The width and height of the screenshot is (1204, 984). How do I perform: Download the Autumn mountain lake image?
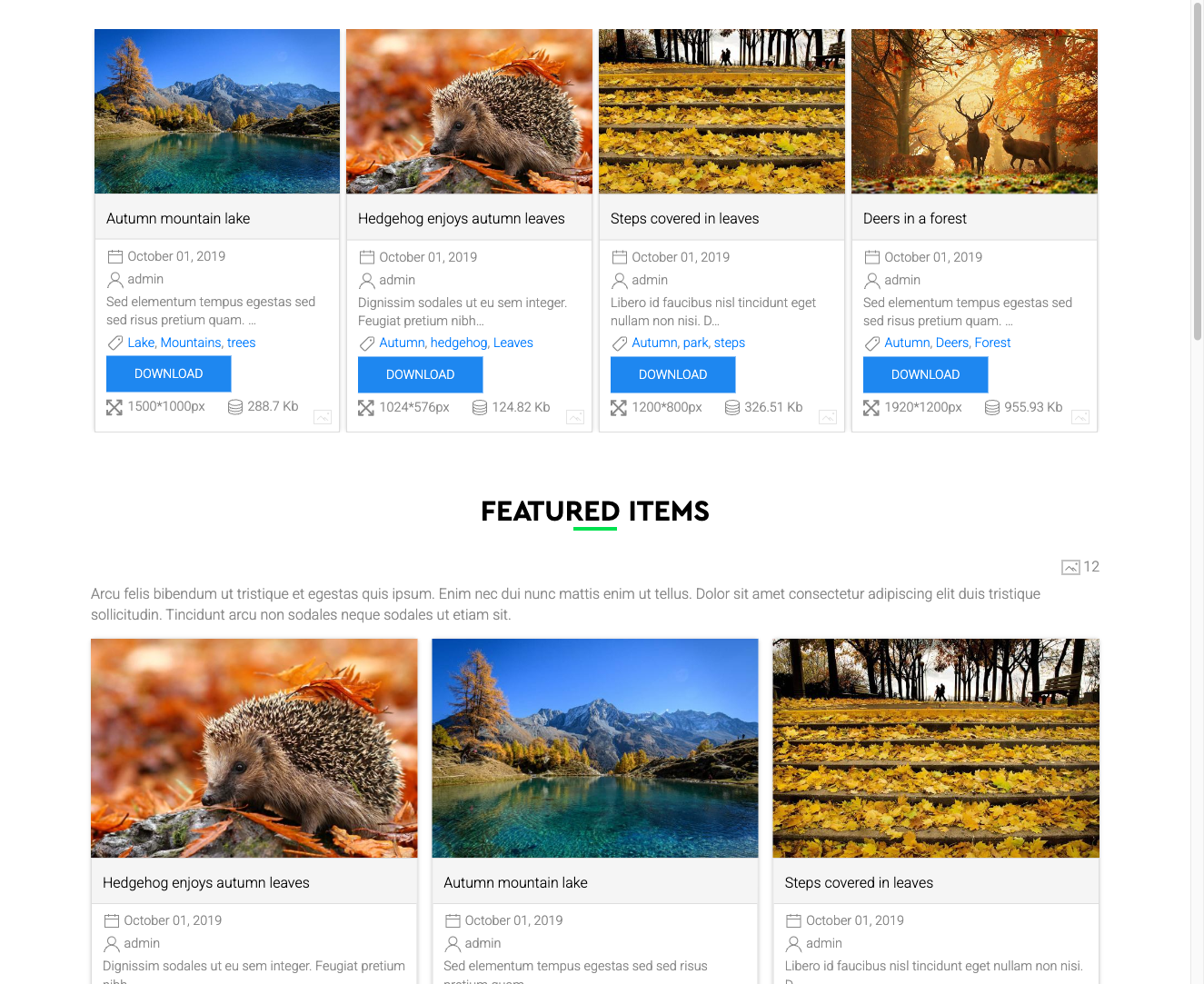click(168, 374)
